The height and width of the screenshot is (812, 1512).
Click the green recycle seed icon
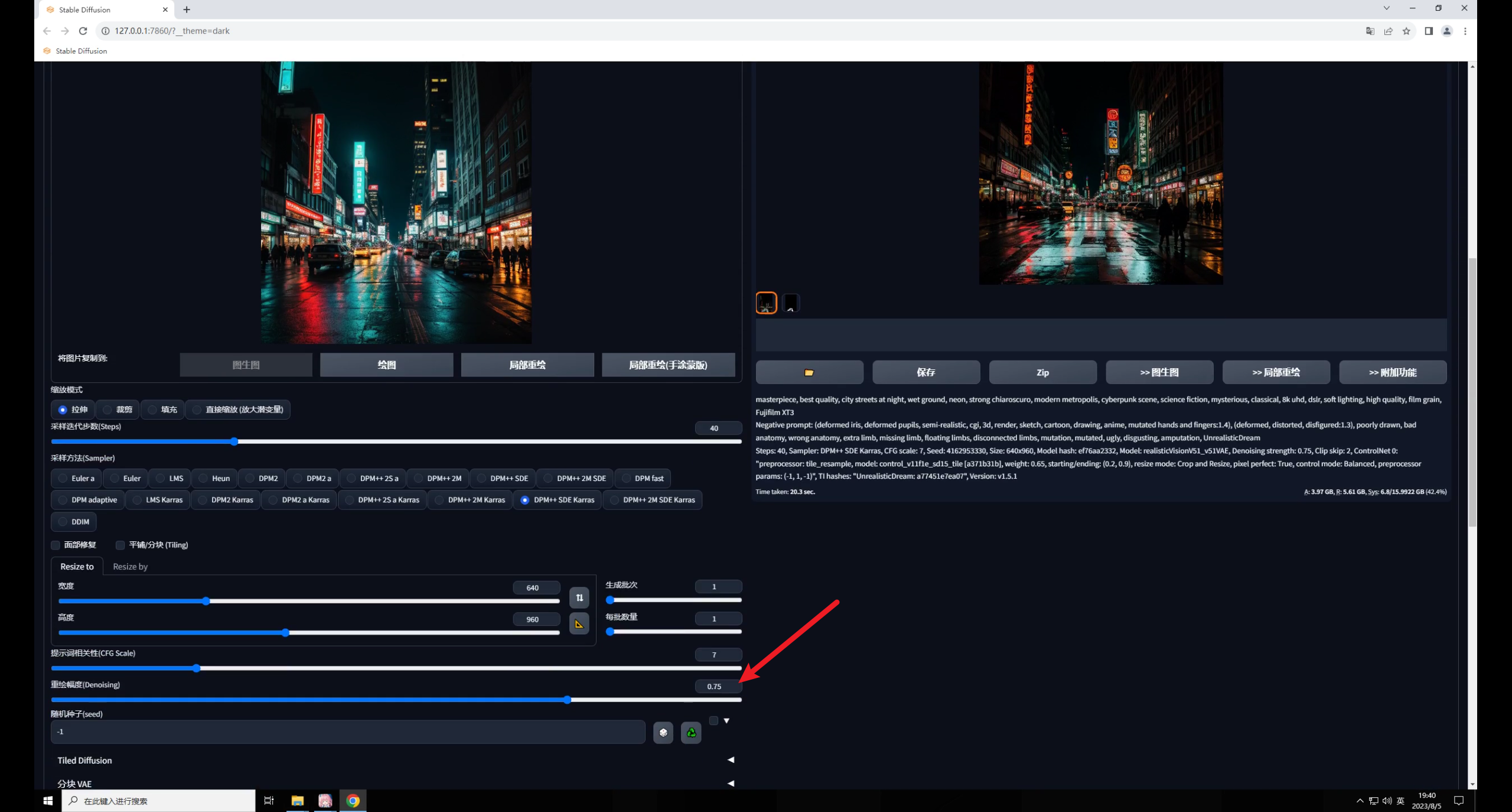(x=690, y=733)
